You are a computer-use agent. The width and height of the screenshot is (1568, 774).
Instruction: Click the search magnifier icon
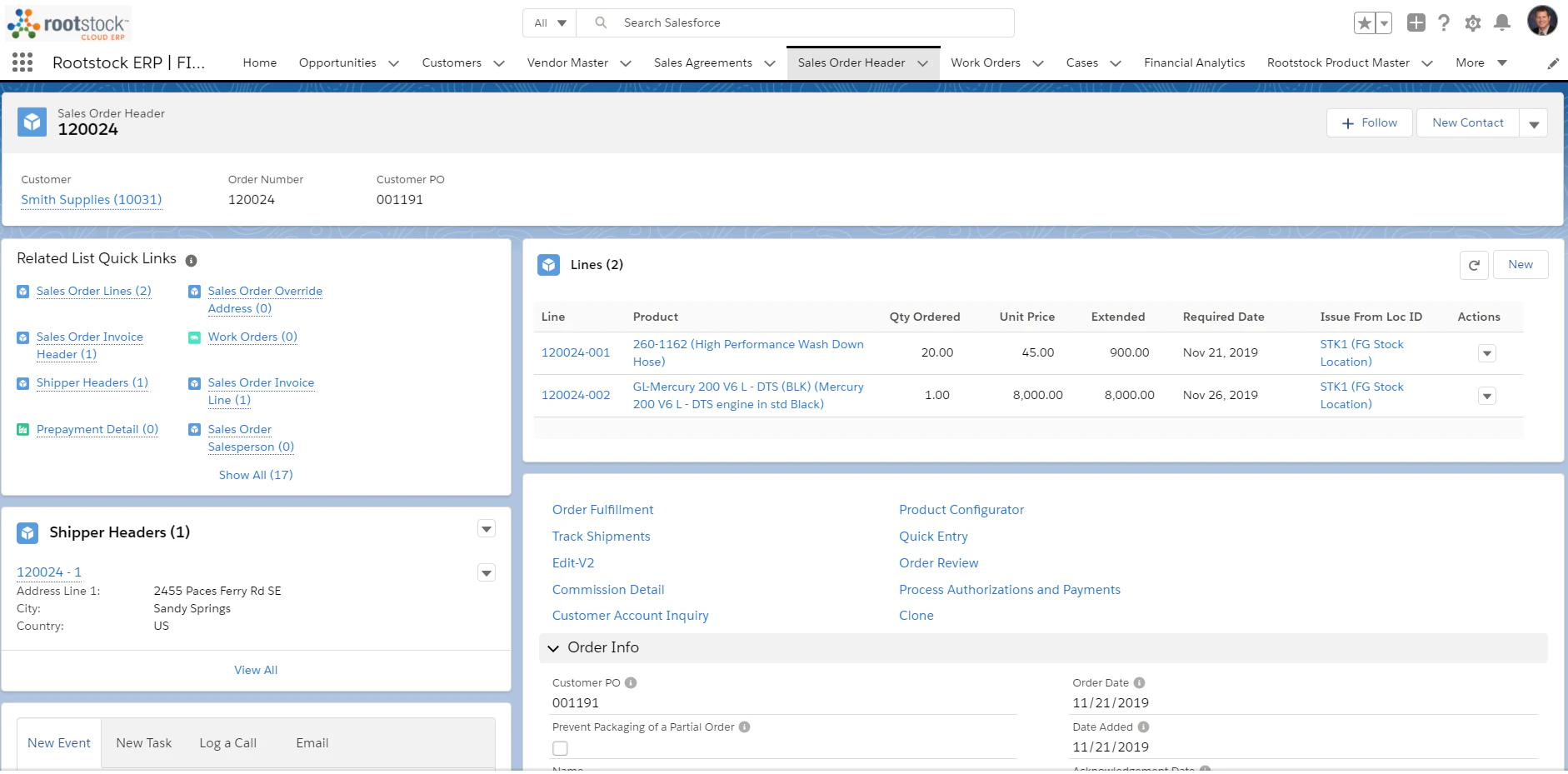600,22
